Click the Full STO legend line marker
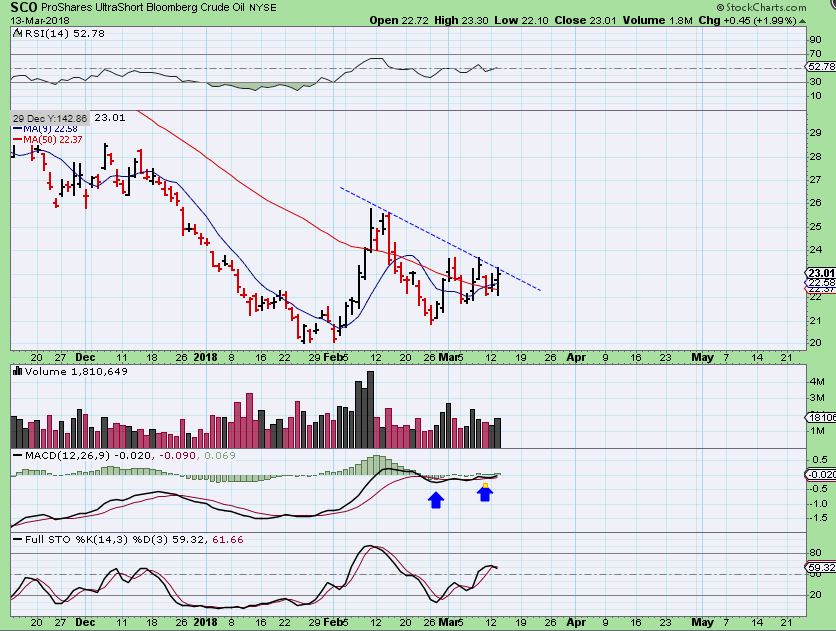This screenshot has width=836, height=631. click(x=18, y=540)
